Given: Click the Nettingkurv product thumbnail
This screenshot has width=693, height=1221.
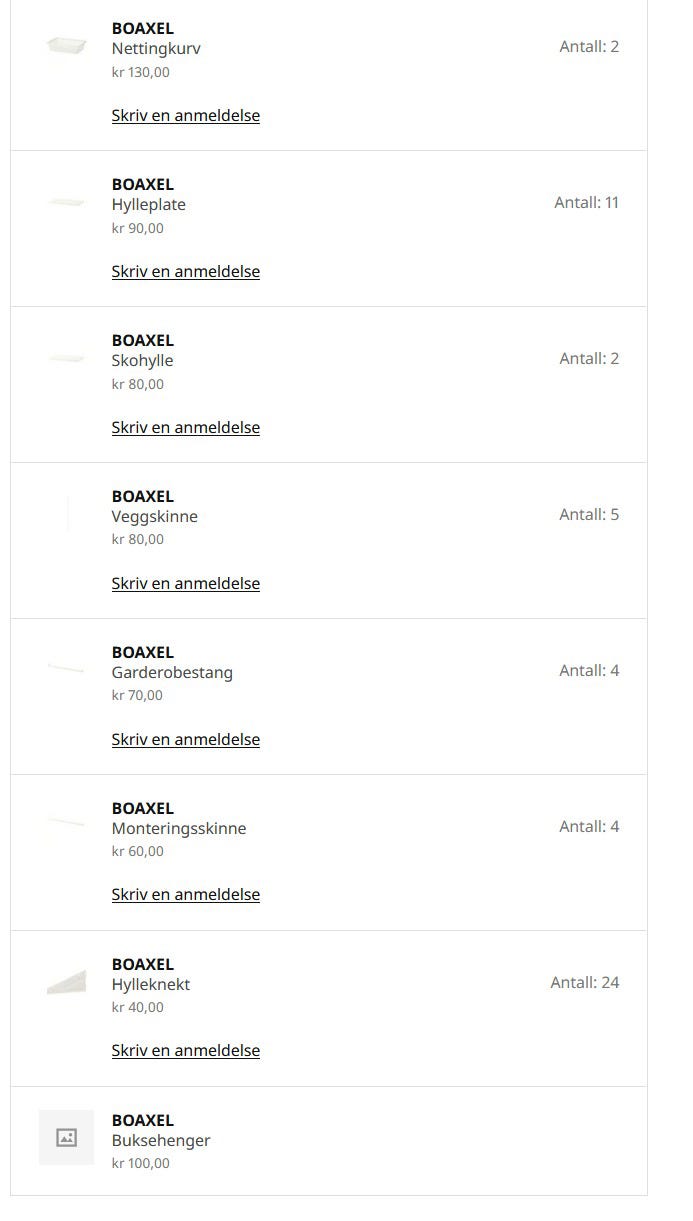Looking at the screenshot, I should click(66, 47).
